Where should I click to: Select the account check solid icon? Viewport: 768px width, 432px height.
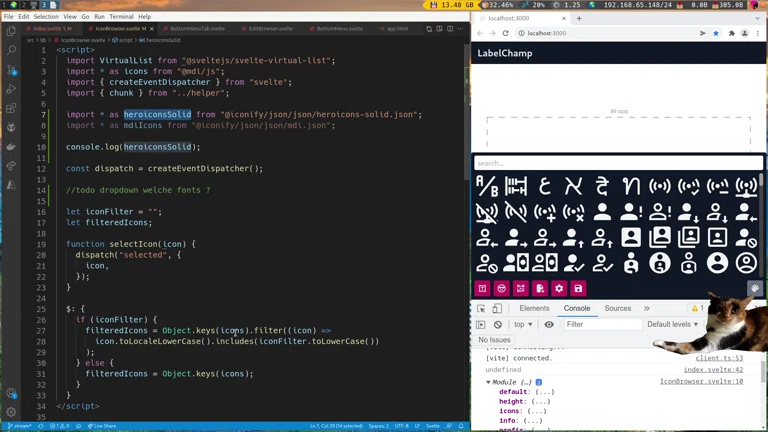coord(574,264)
